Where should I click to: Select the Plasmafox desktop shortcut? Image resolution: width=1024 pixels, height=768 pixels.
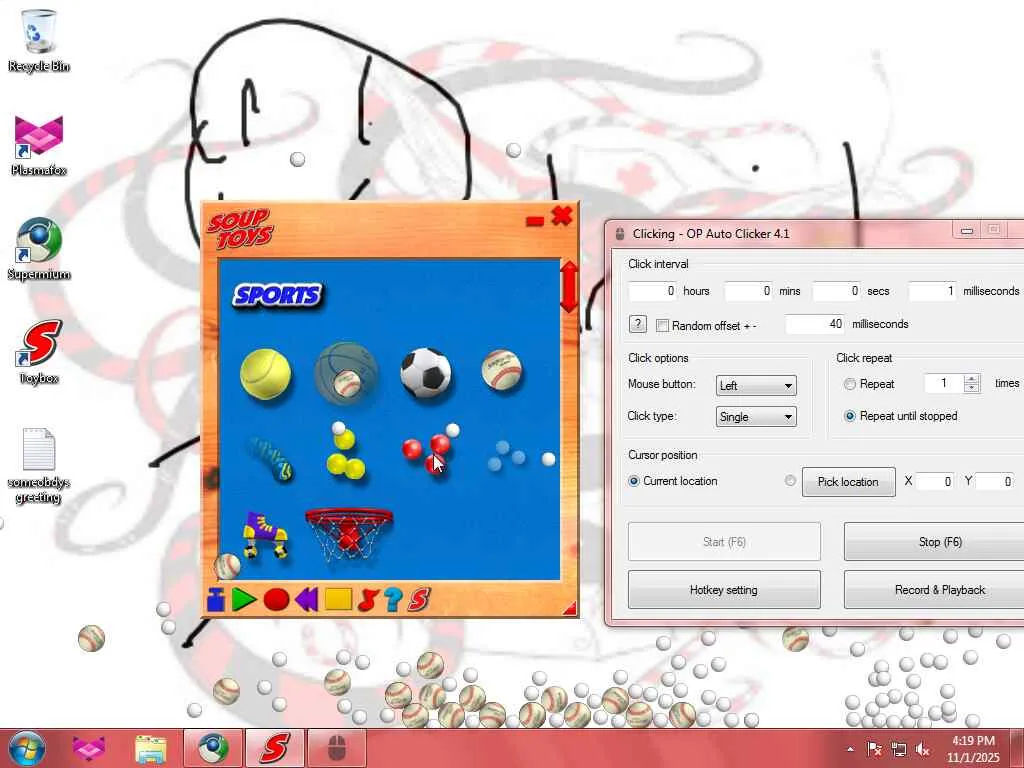[x=39, y=145]
